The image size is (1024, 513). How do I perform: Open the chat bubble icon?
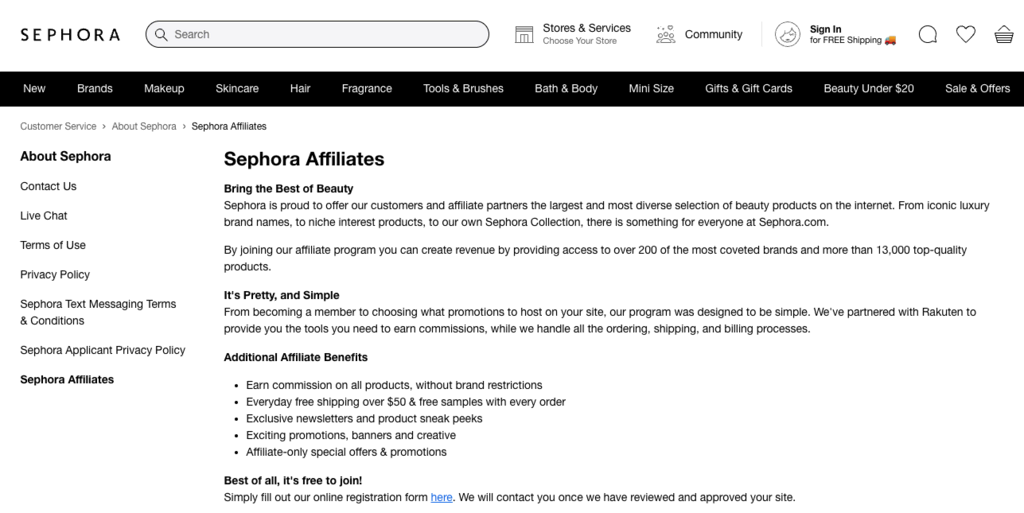[928, 35]
